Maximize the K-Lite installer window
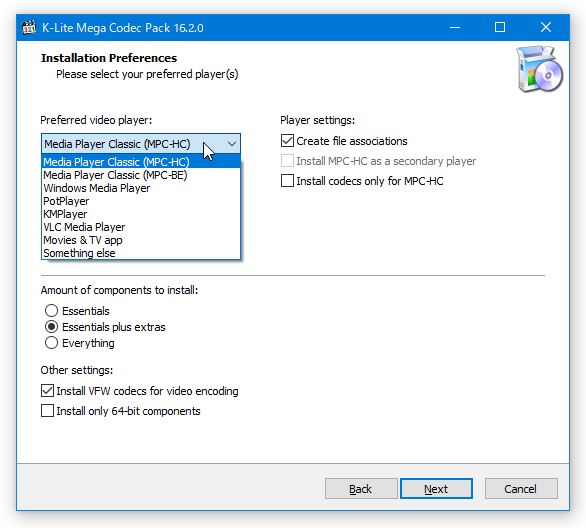Screen dimensions: 586x528 [500, 28]
